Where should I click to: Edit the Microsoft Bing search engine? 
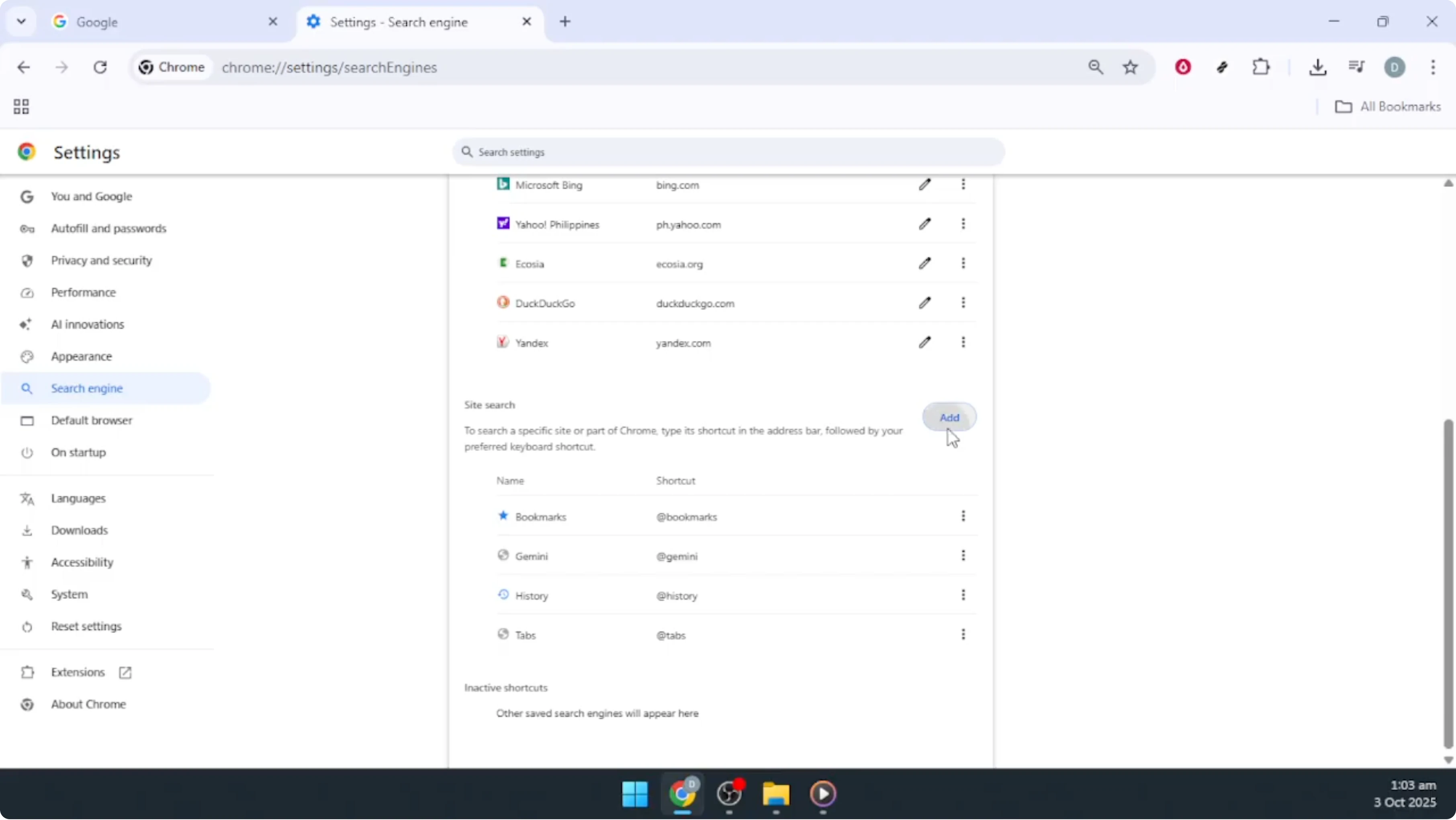925,184
